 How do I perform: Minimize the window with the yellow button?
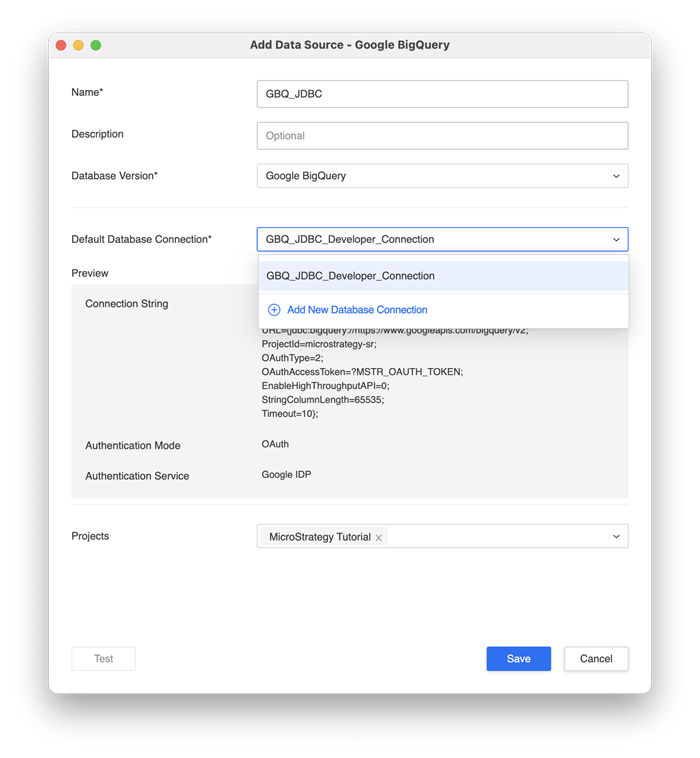pos(78,45)
